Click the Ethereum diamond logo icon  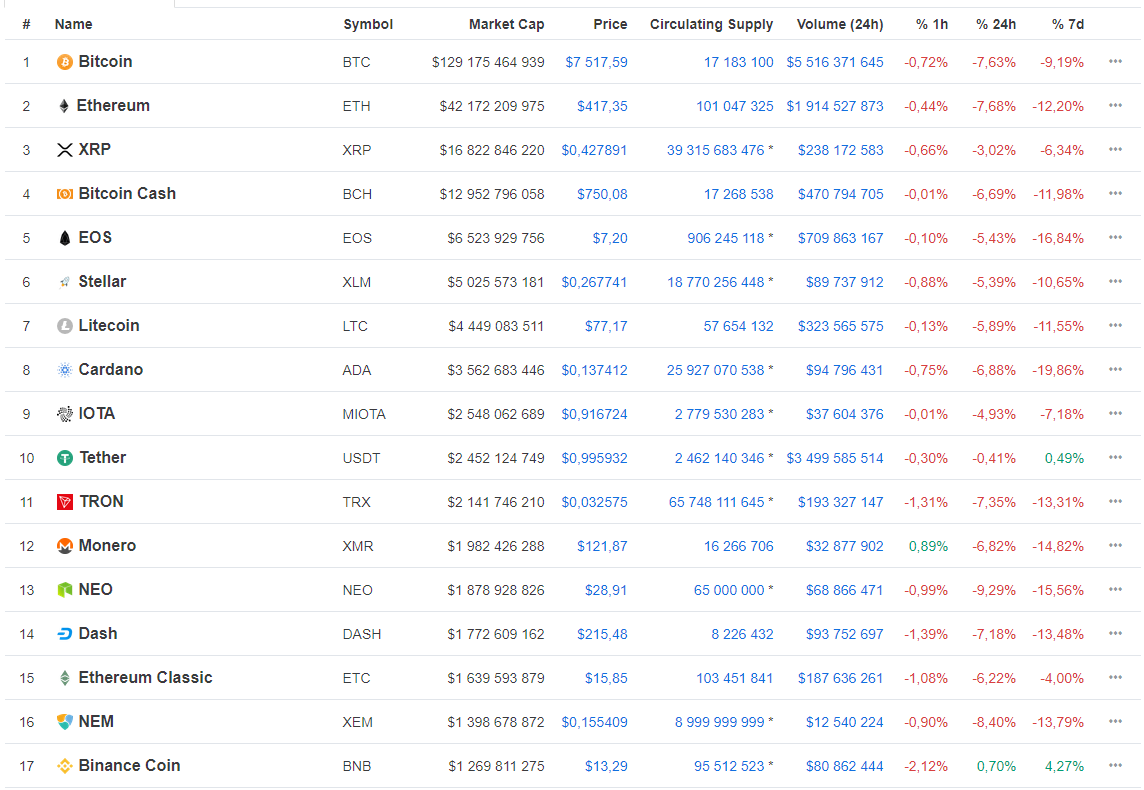click(x=64, y=106)
